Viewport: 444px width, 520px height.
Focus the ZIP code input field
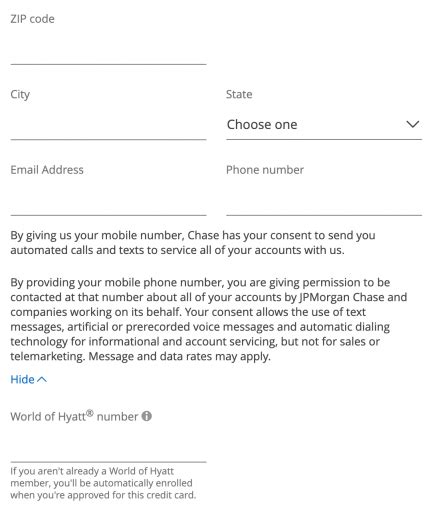tap(108, 49)
